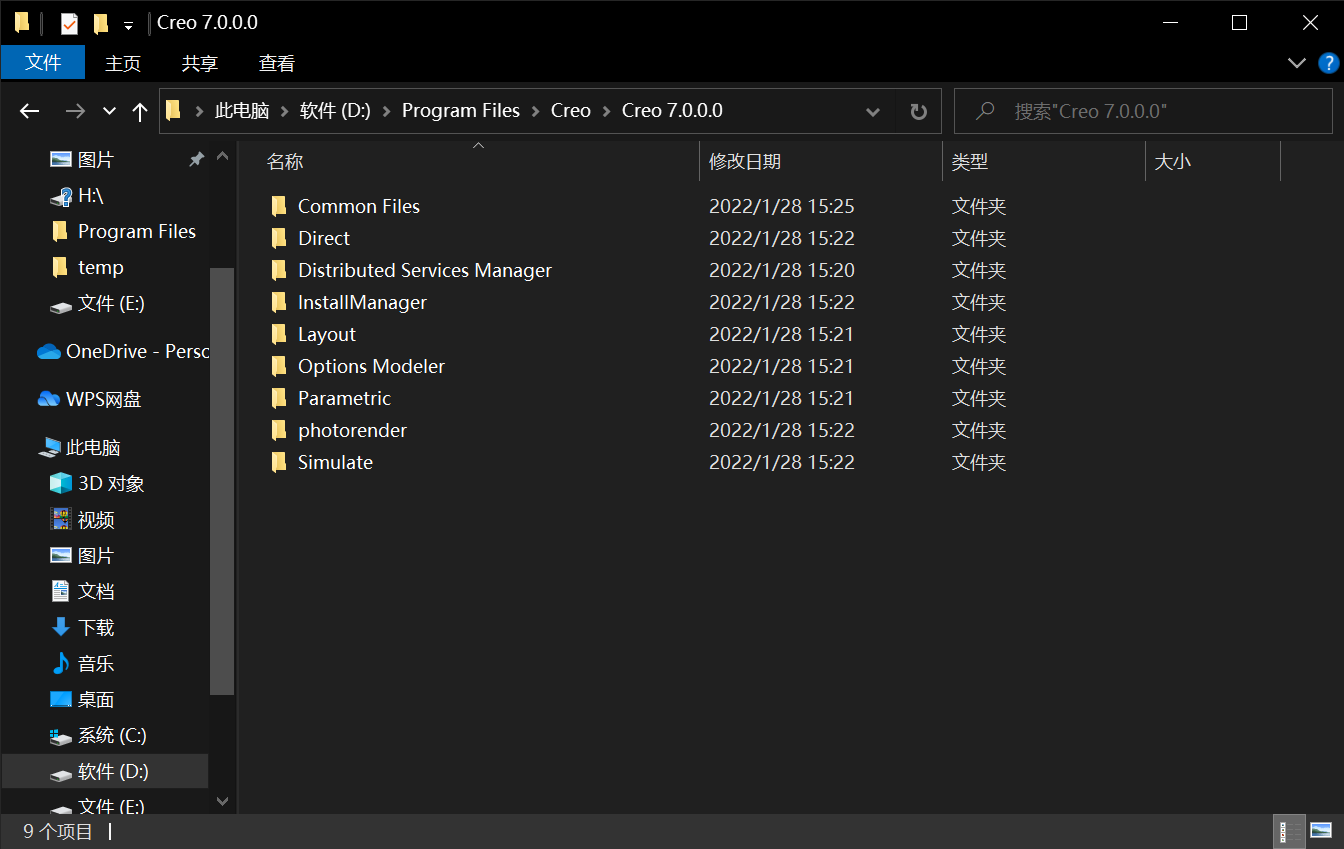This screenshot has width=1344, height=849.
Task: Click the New Folder quick access icon in title bar
Action: pyautogui.click(x=100, y=23)
